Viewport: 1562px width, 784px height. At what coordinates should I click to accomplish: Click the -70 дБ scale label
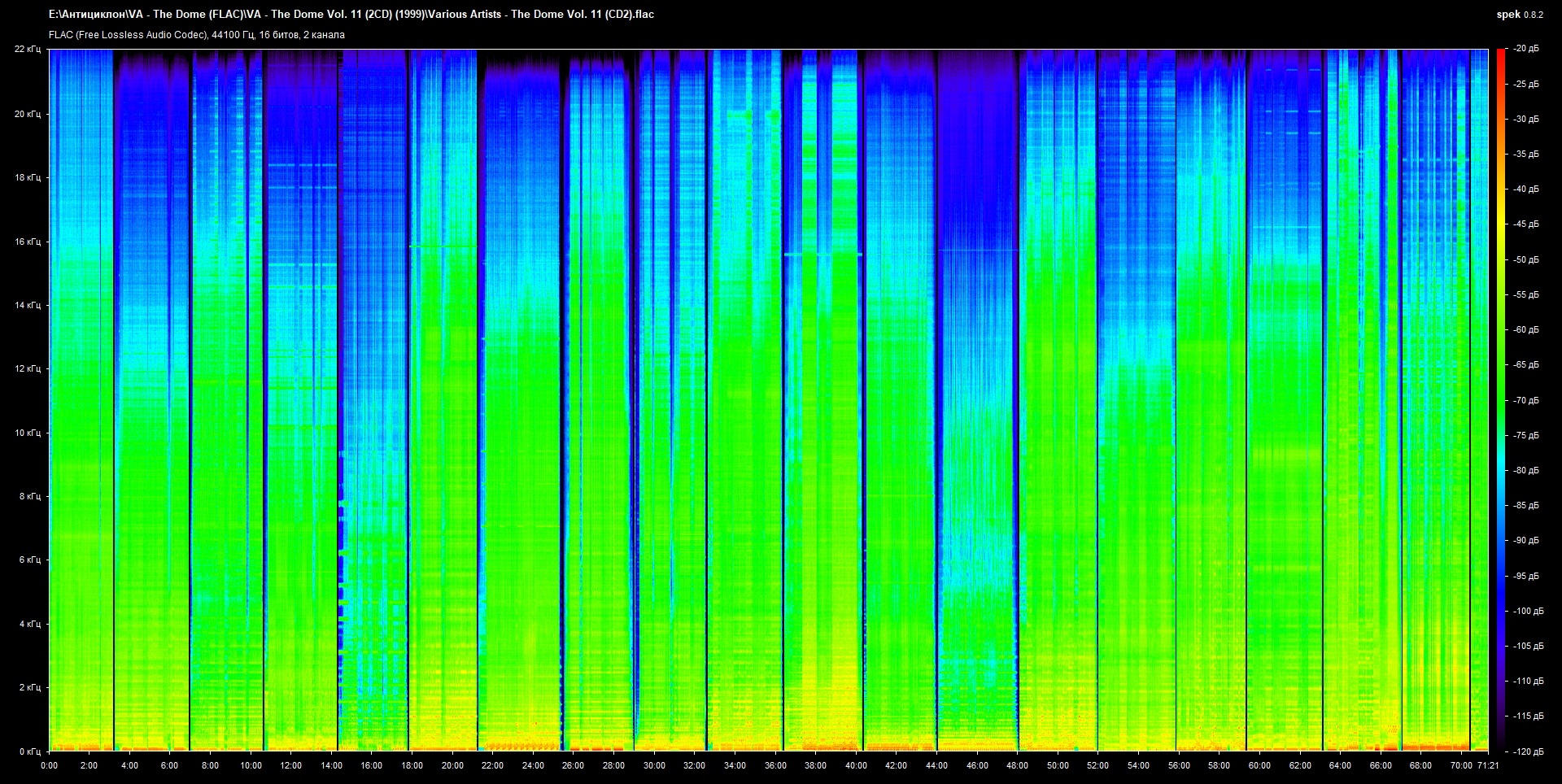(x=1525, y=400)
